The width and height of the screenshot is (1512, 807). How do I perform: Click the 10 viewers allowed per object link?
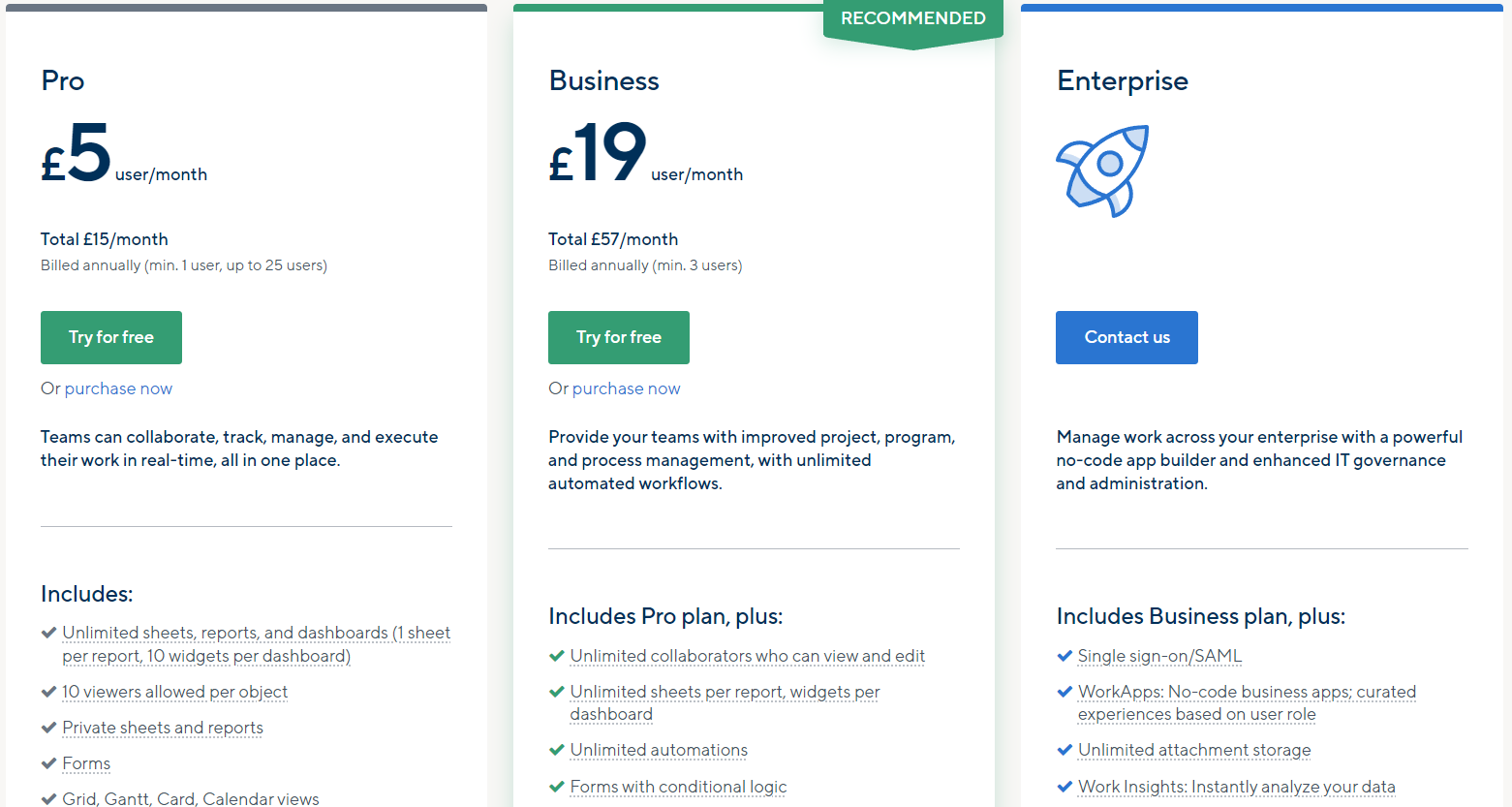point(174,692)
